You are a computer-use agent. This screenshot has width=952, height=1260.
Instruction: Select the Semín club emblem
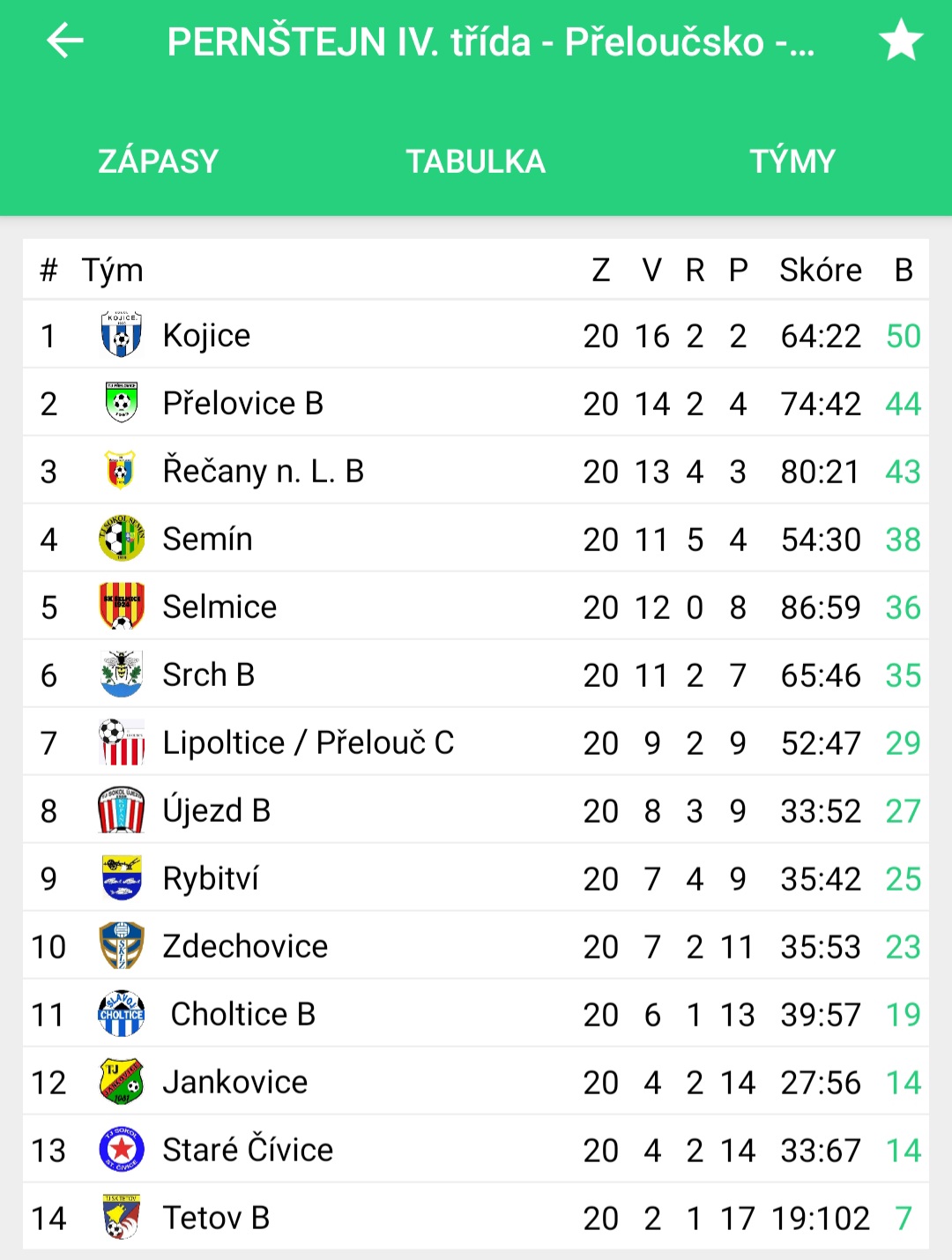122,538
